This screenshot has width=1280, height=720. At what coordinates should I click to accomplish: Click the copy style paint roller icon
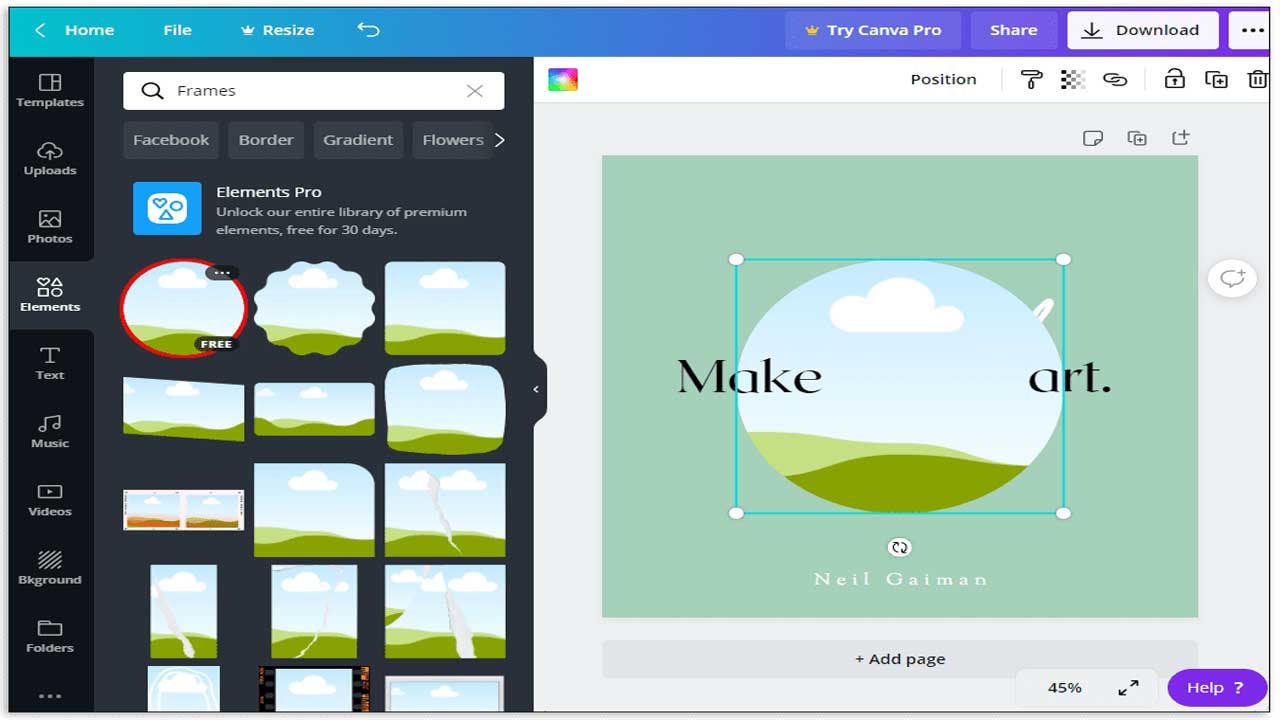click(1031, 80)
